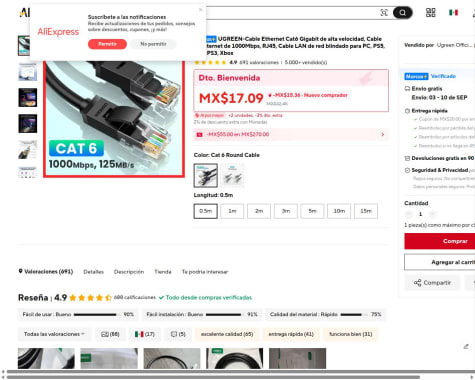
Task: Select 2m length option
Action: tap(259, 211)
